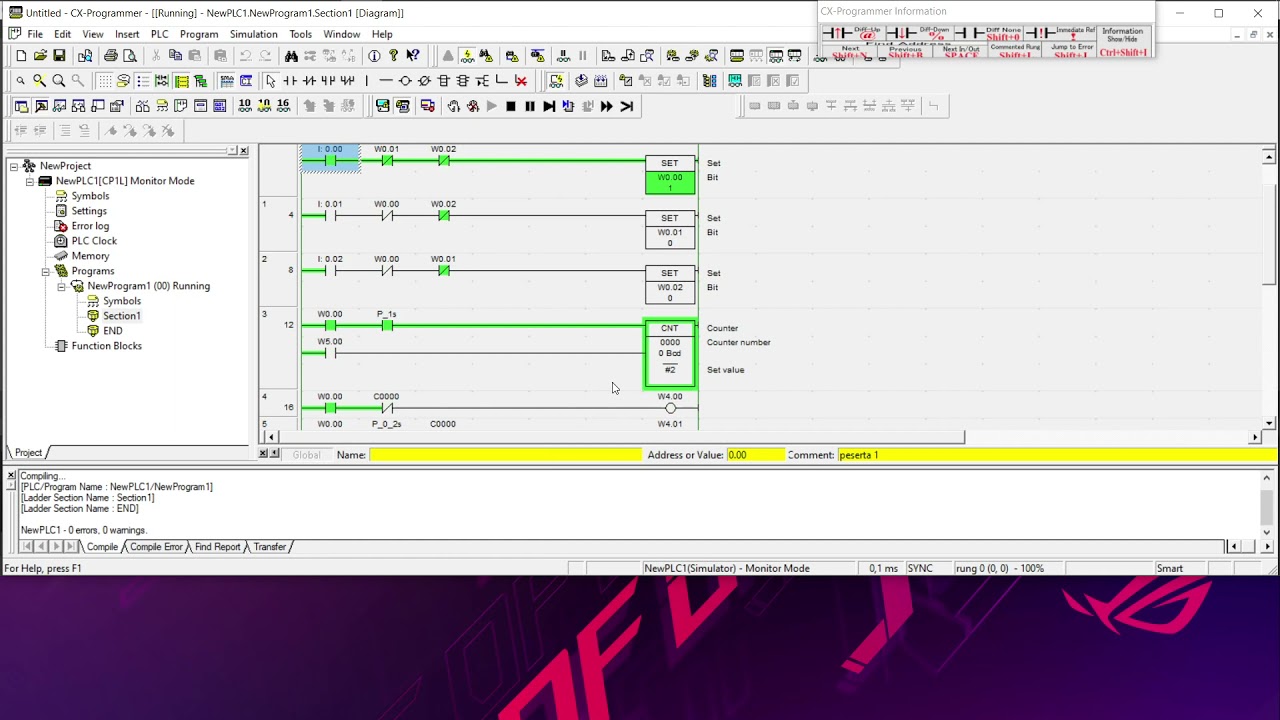
Task: Click the selection arrow pointer tool
Action: 271,81
